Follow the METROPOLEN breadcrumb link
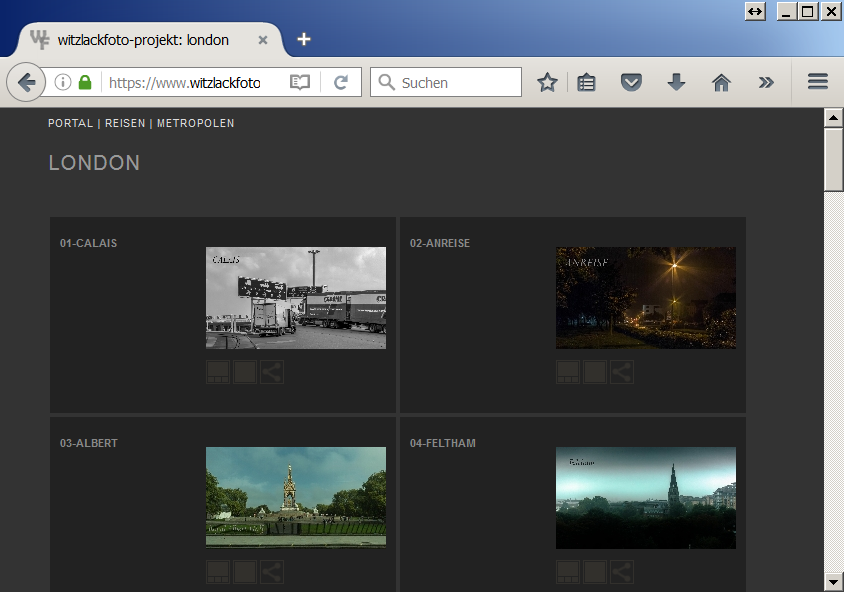The height and width of the screenshot is (592, 844). point(196,123)
